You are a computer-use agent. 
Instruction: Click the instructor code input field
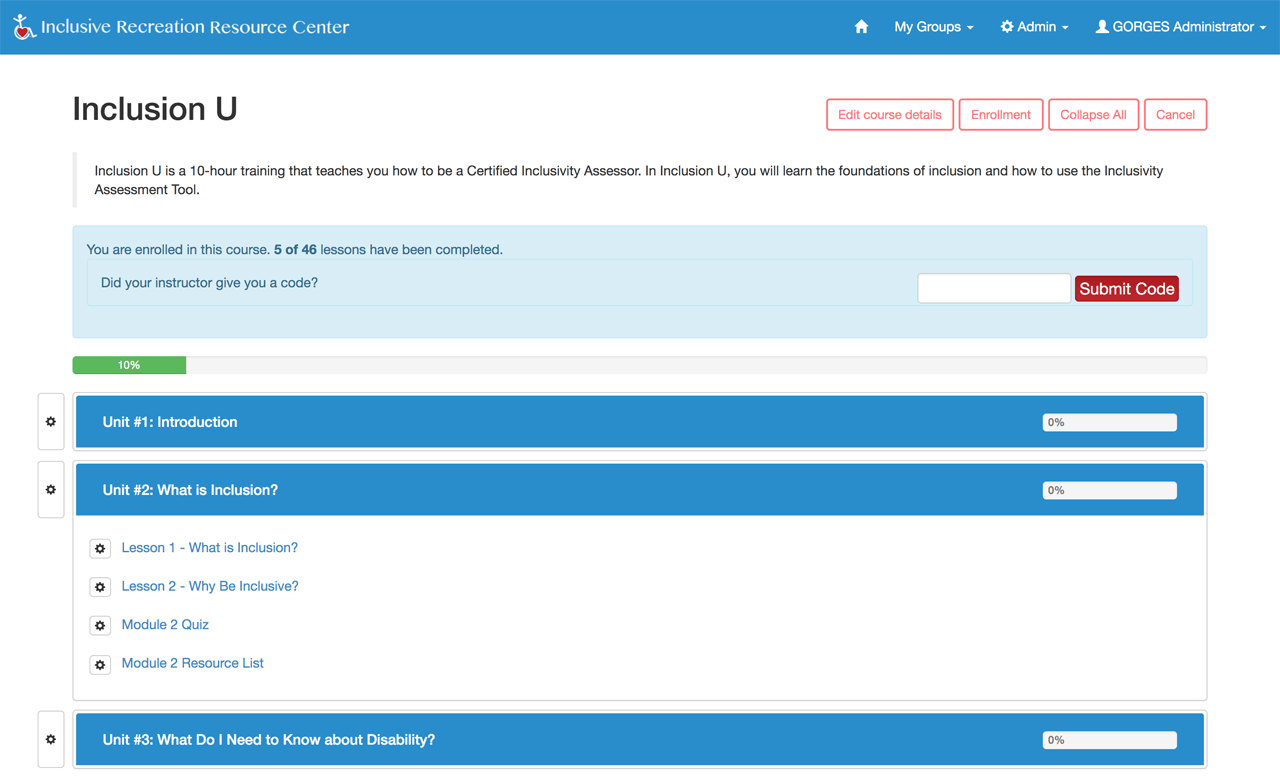tap(994, 288)
